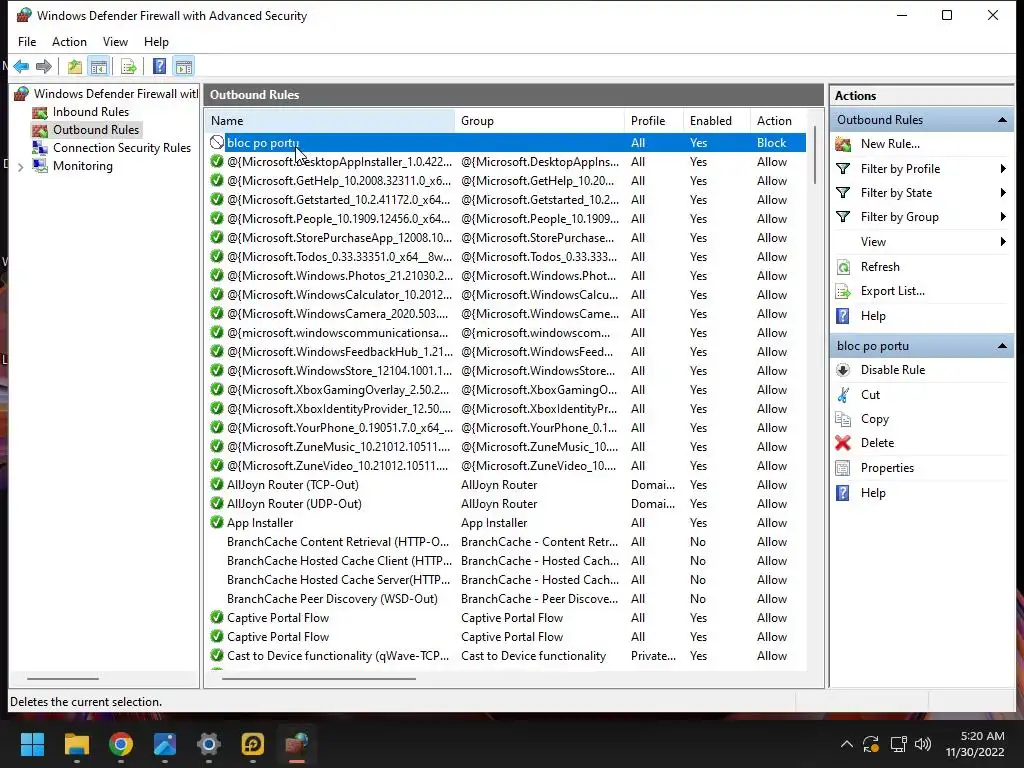
Task: Select BranchCache Hosted Cache Client rule
Action: [x=506, y=561]
